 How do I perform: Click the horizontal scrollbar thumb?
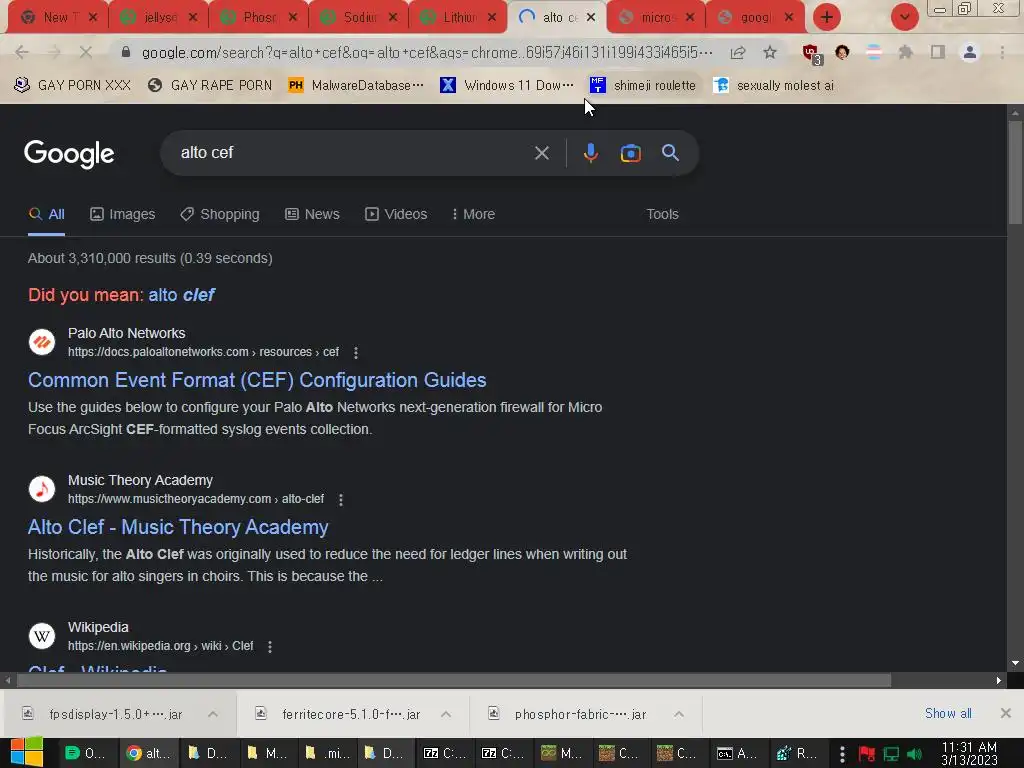tap(453, 680)
